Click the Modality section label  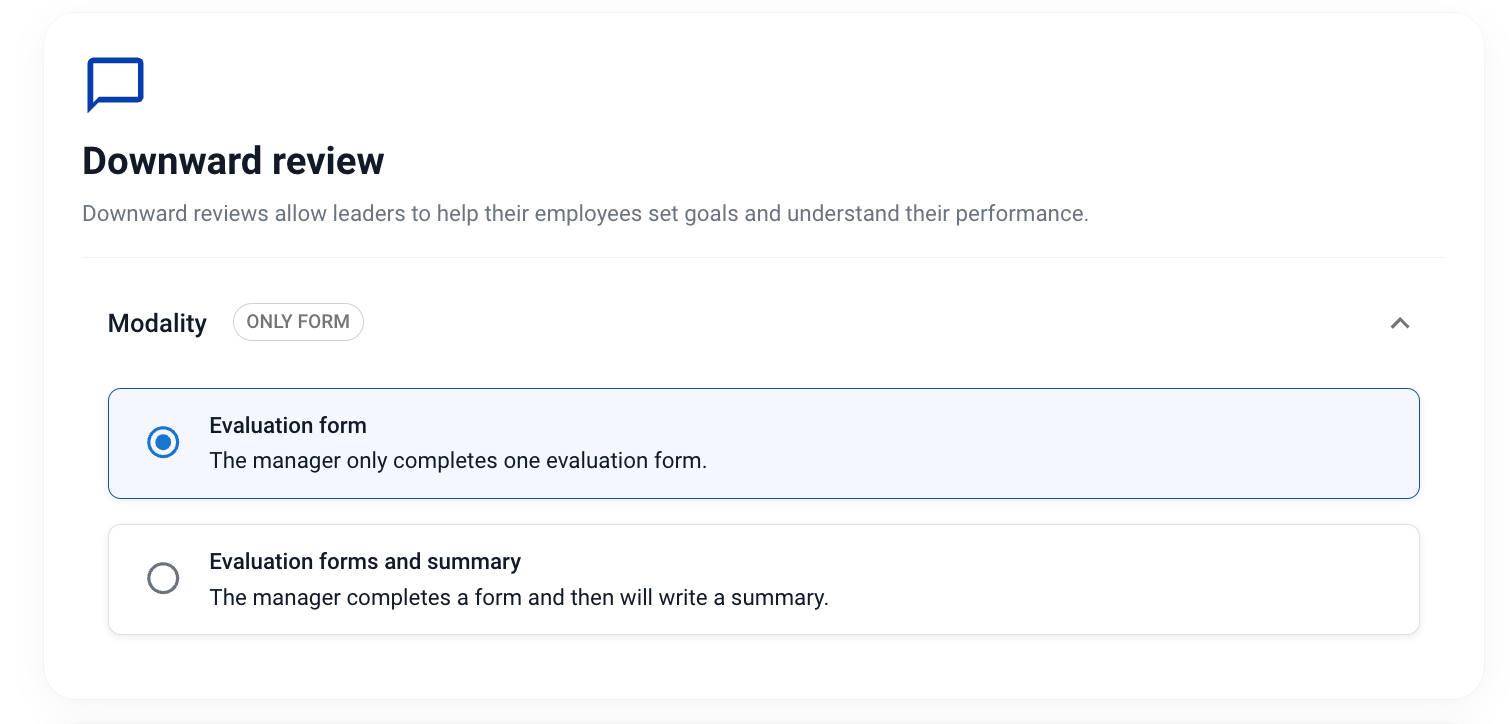click(157, 323)
